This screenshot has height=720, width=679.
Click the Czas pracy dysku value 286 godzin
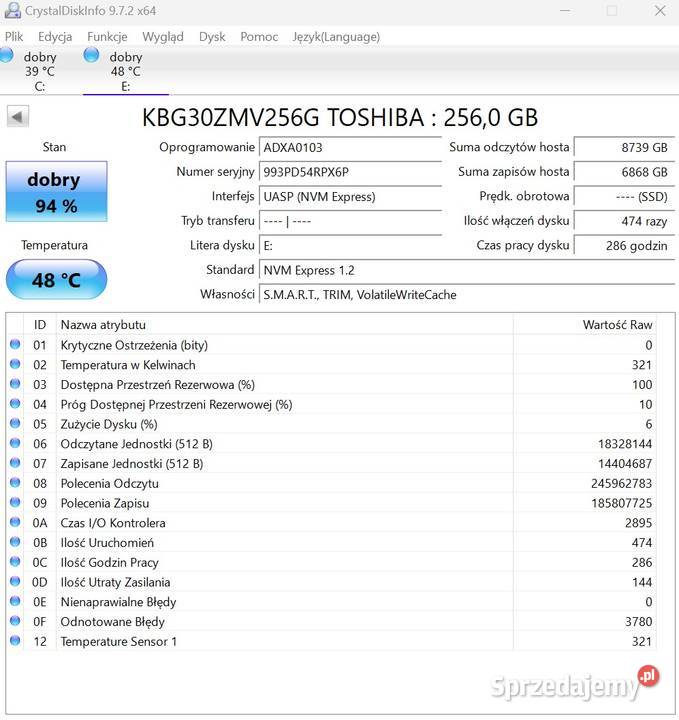(624, 246)
